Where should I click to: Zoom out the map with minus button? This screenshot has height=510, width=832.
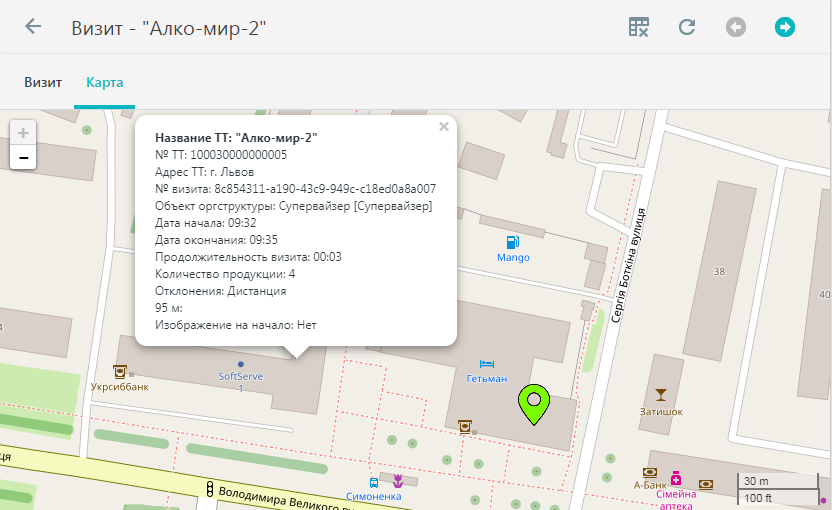tap(23, 158)
